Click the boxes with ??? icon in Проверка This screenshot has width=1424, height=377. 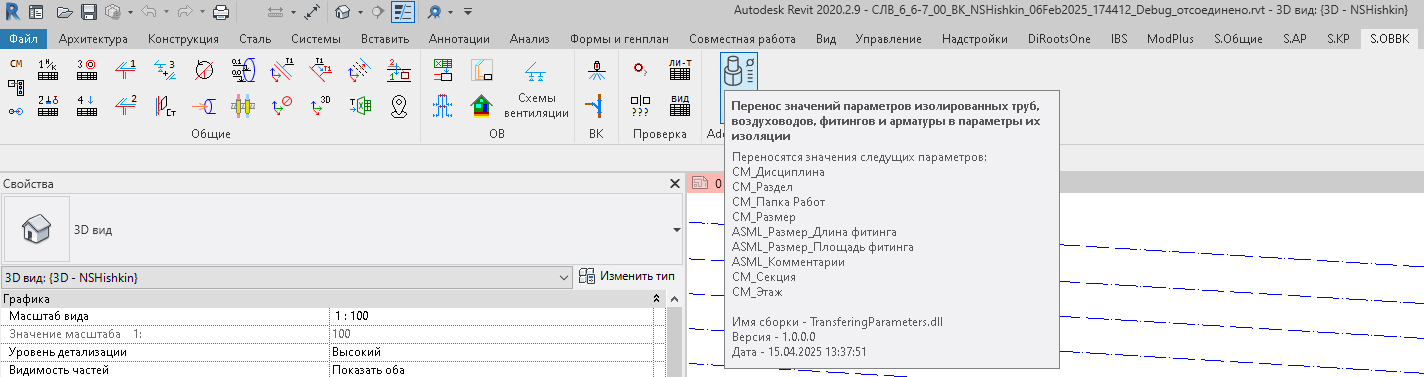coord(641,105)
